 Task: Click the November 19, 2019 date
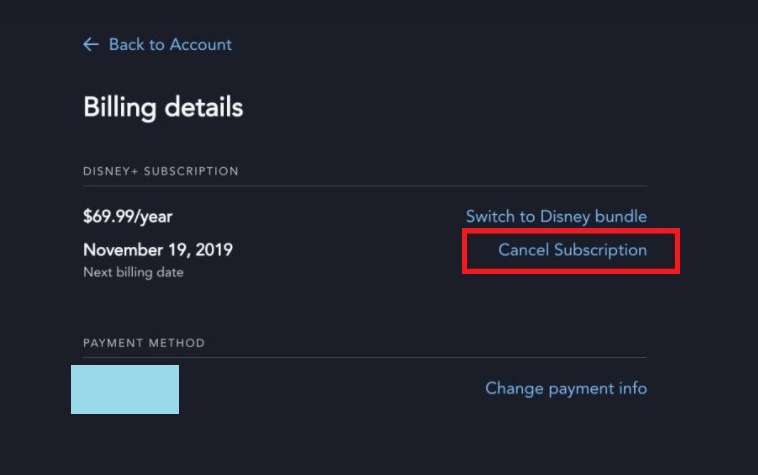coord(158,250)
